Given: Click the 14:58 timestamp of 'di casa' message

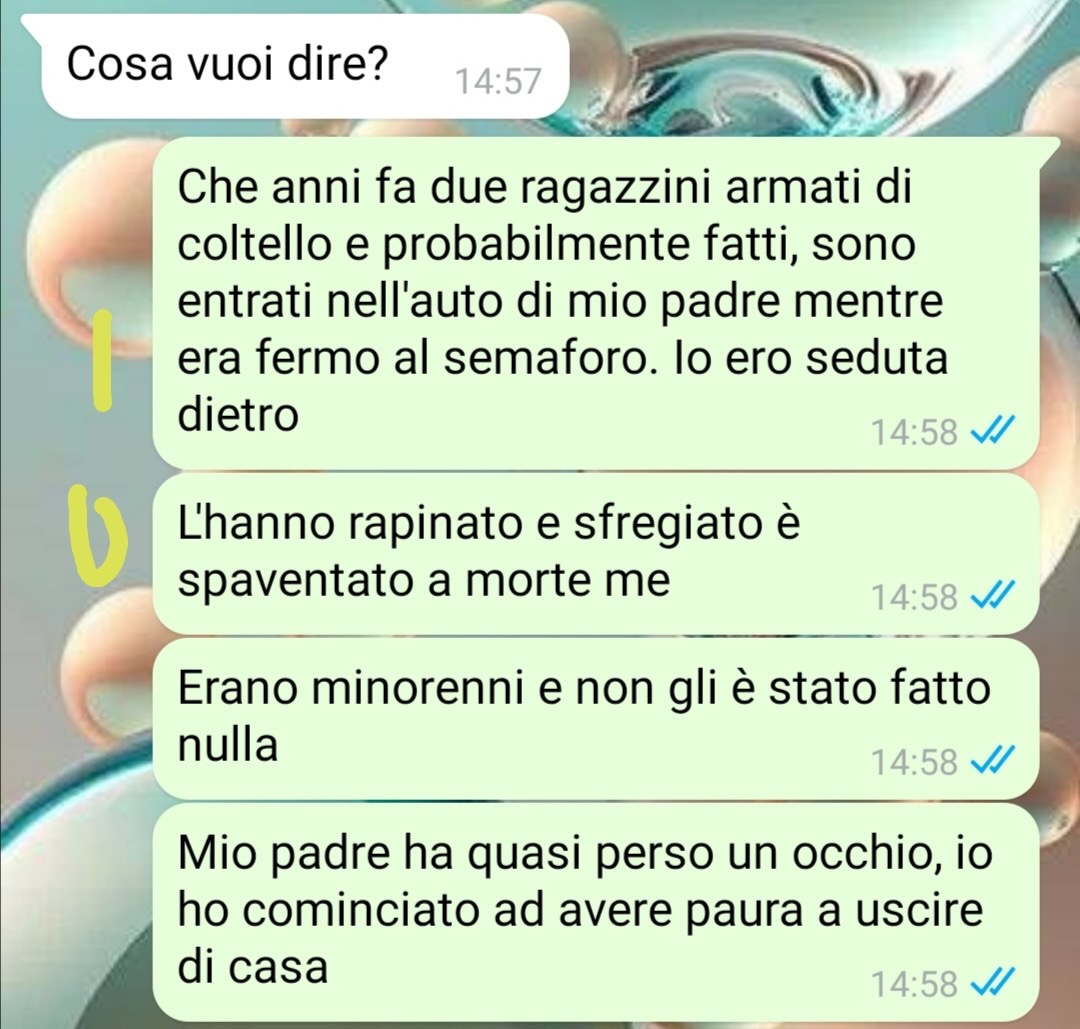Looking at the screenshot, I should [914, 984].
